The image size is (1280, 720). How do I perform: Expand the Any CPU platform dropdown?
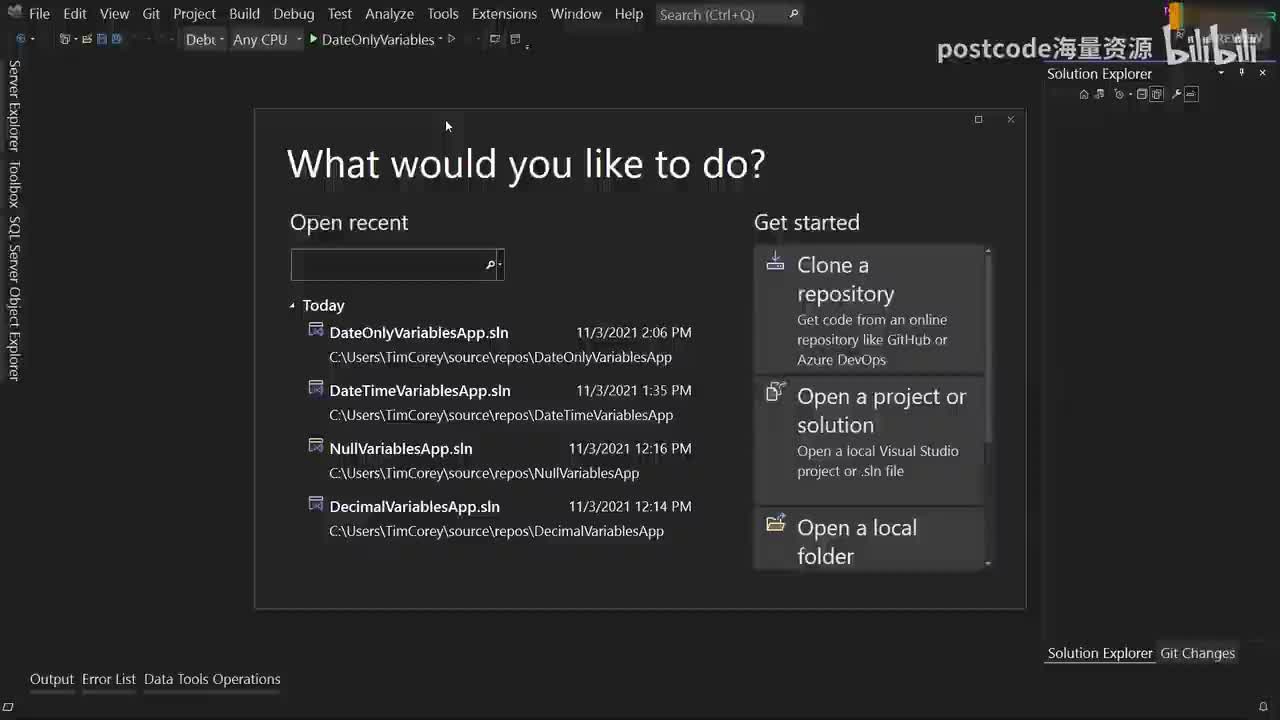pyautogui.click(x=267, y=39)
